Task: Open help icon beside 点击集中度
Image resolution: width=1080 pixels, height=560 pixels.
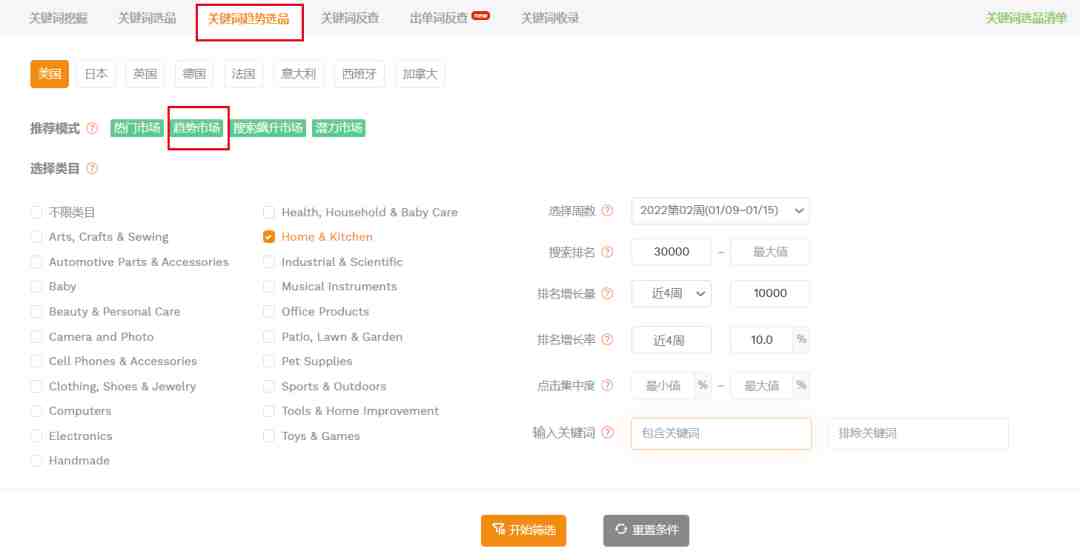Action: 607,385
